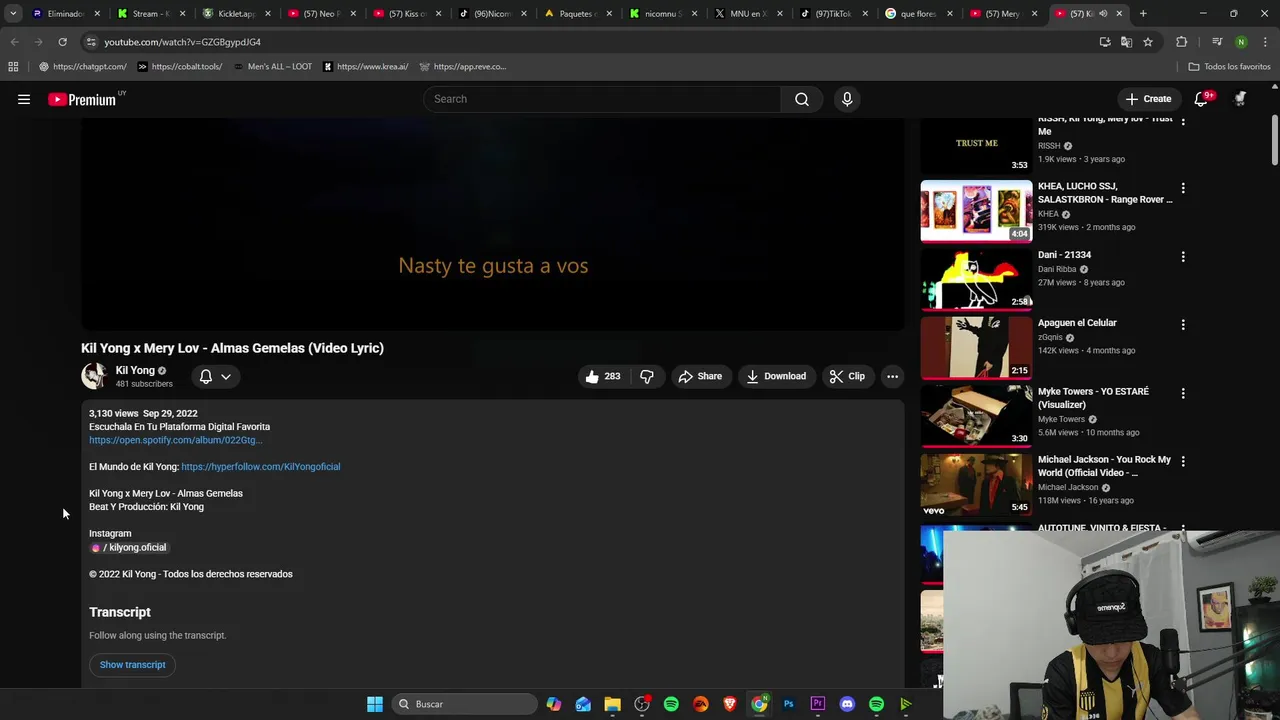Open File Explorer from taskbar
The width and height of the screenshot is (1280, 720).
(612, 704)
